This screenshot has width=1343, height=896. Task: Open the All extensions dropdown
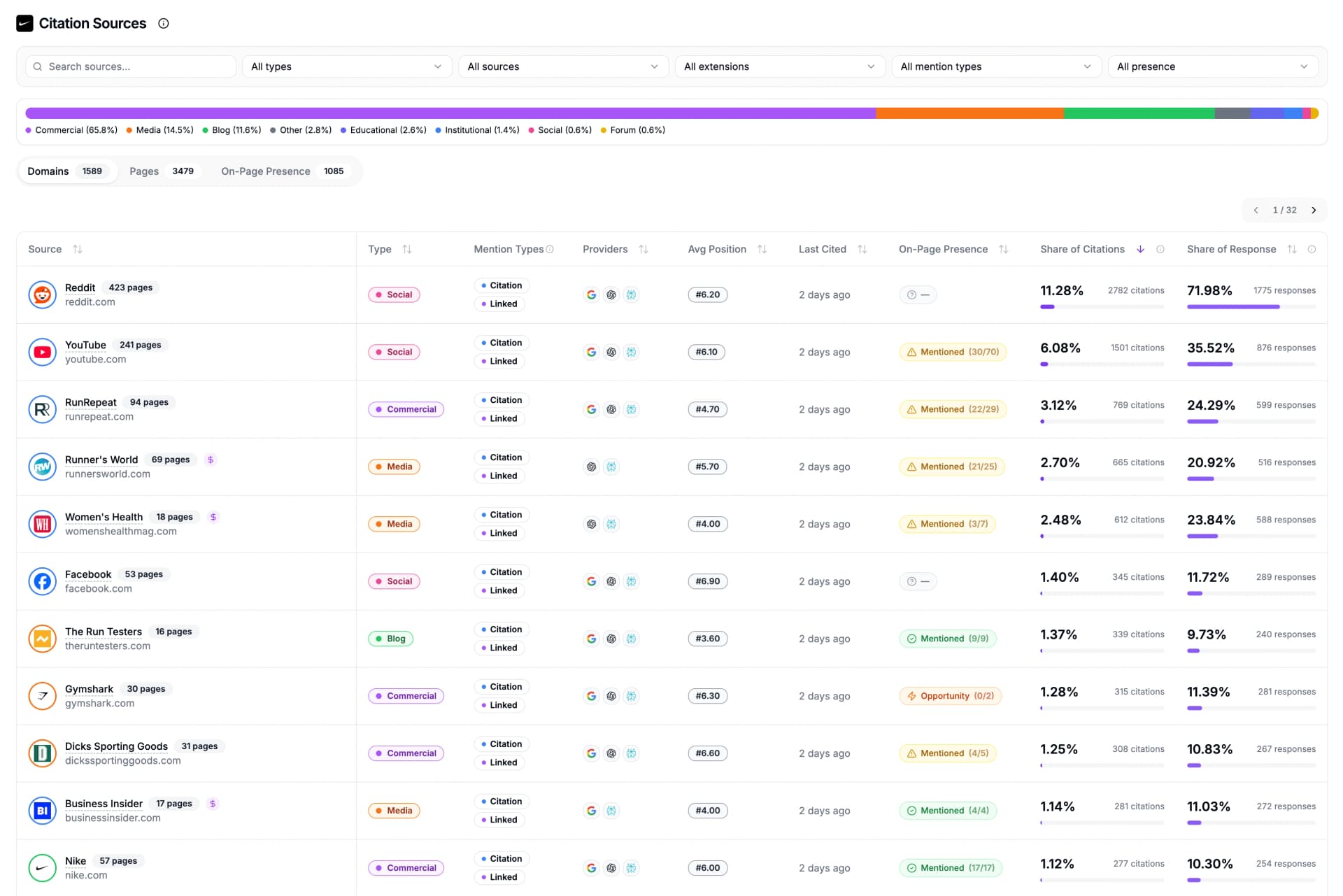point(780,66)
